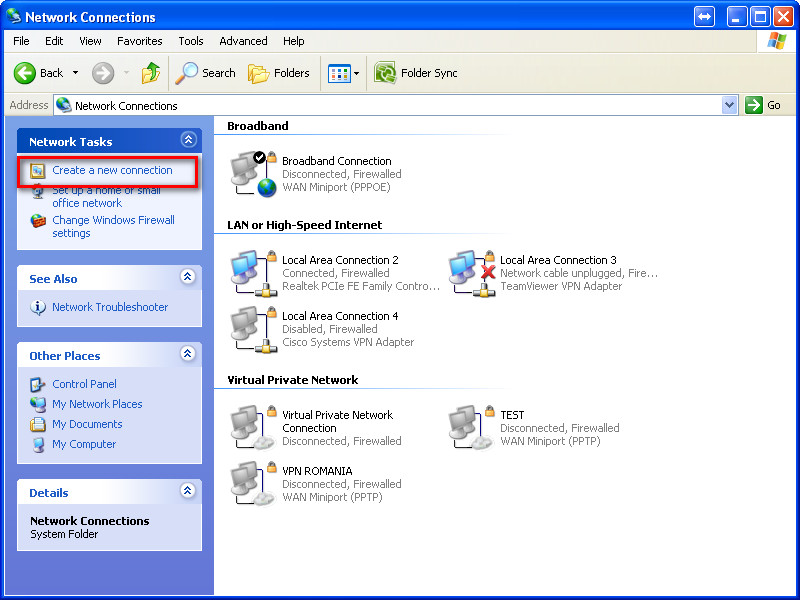Click the double-arrow title bar button
The width and height of the screenshot is (800, 600).
tap(704, 17)
